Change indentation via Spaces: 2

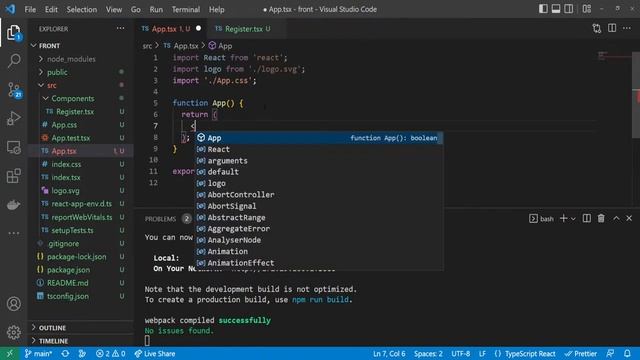(x=428, y=353)
